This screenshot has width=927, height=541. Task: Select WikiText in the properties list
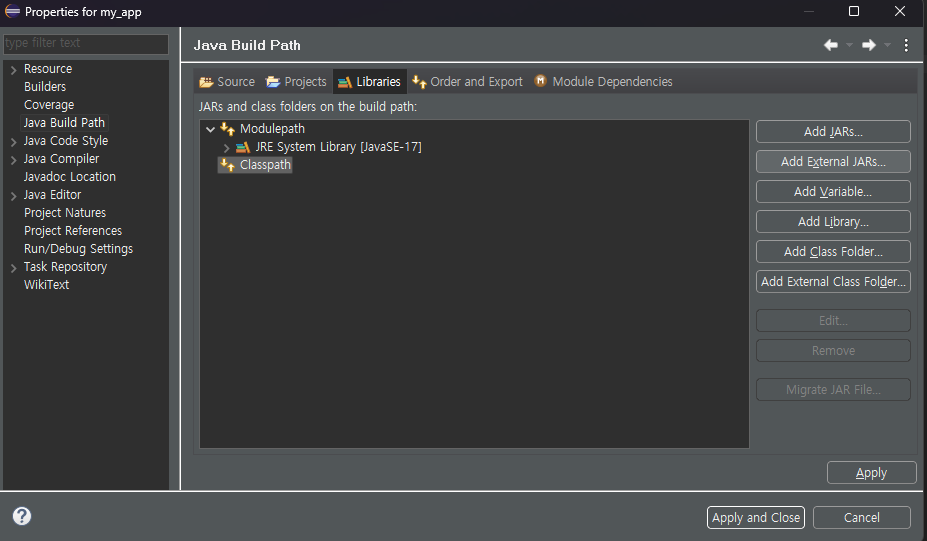[47, 284]
